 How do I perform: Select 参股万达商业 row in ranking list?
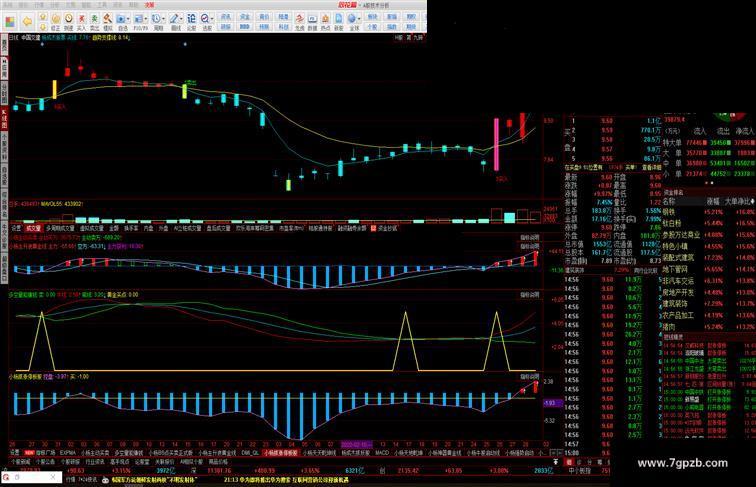708,235
